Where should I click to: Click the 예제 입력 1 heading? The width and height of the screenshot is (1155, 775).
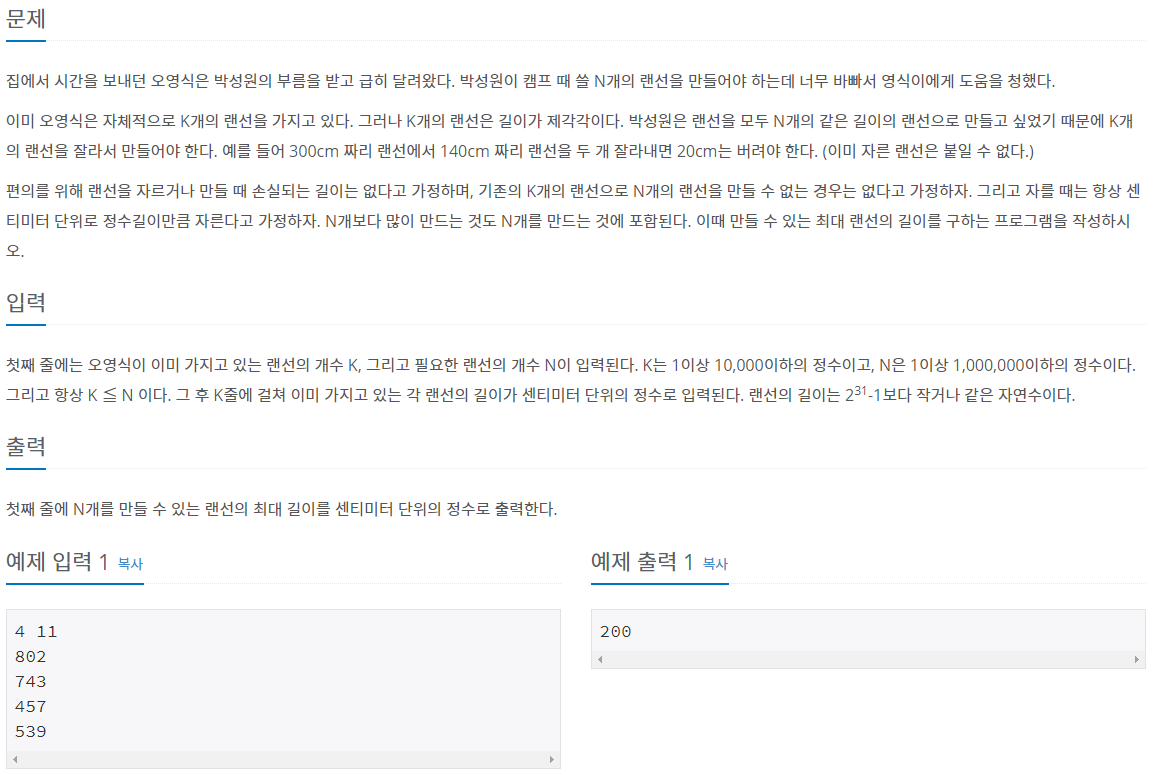click(x=57, y=562)
